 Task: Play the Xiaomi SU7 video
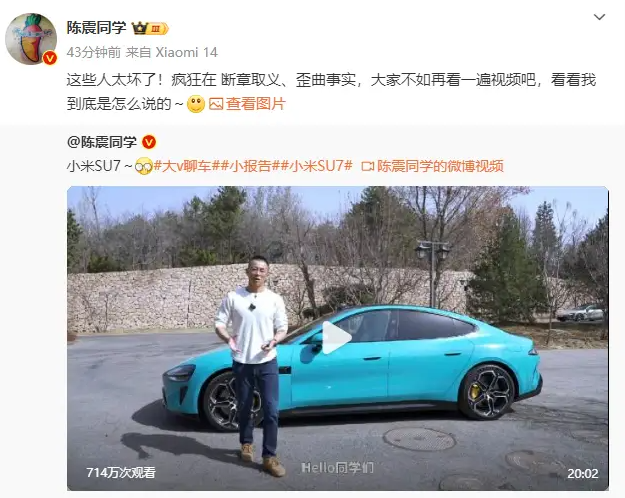pyautogui.click(x=337, y=338)
